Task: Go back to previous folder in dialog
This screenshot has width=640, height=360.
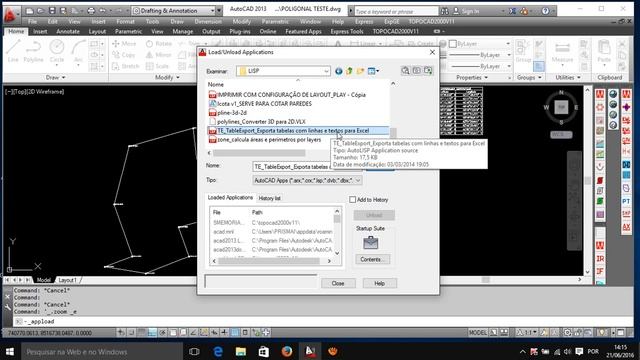Action: pyautogui.click(x=338, y=71)
